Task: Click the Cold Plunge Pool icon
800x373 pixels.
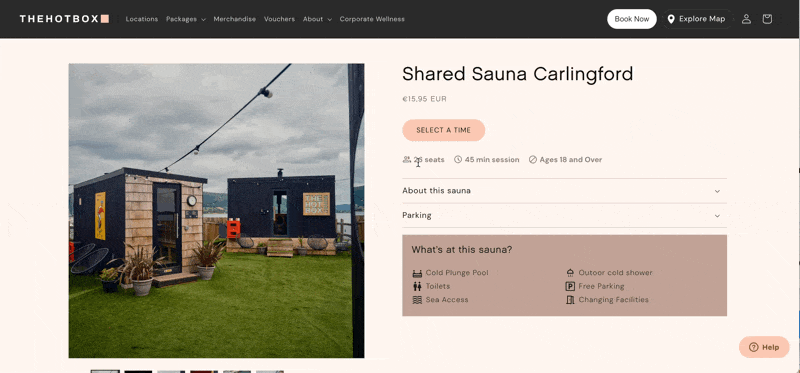Action: point(417,273)
